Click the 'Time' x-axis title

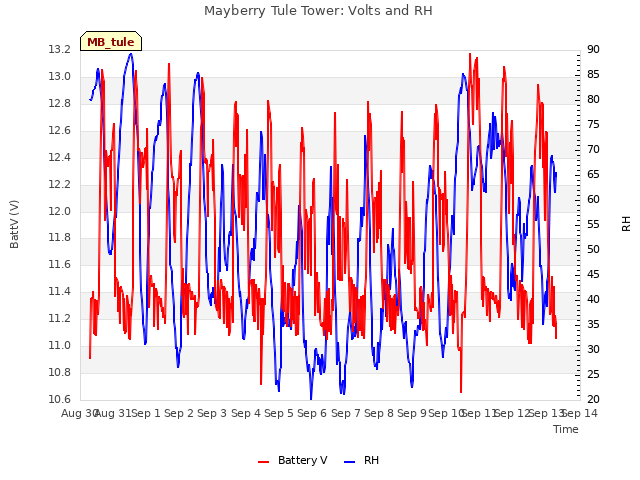click(566, 429)
